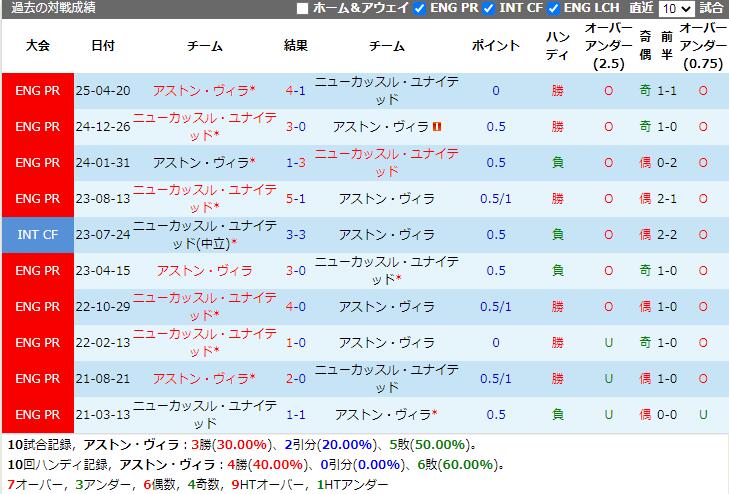Click the 3勝(30.00%) summary text
This screenshot has width=729, height=494.
(x=232, y=445)
